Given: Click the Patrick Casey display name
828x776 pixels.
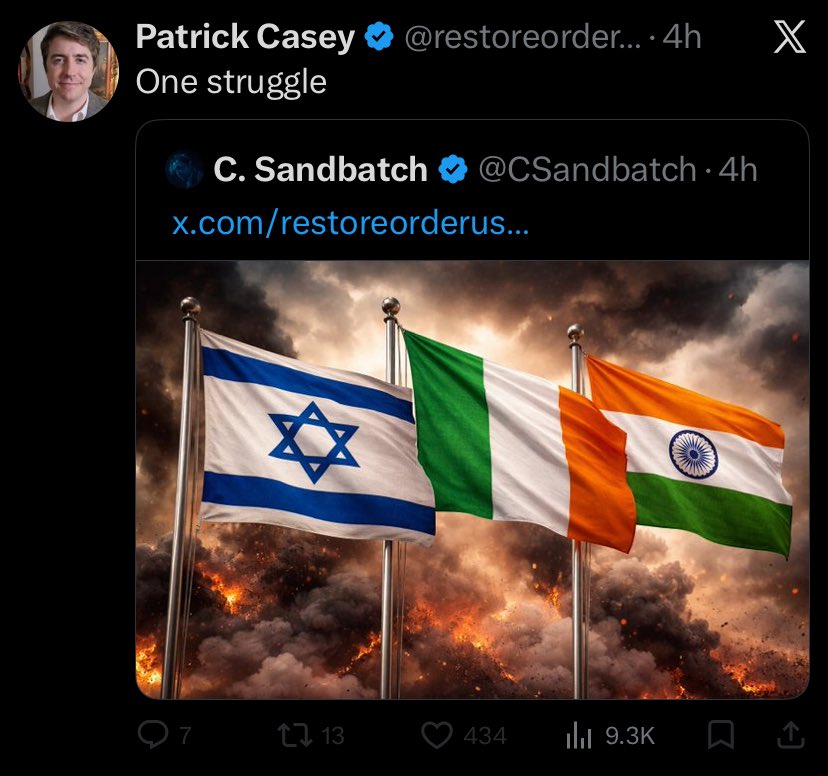Looking at the screenshot, I should [x=245, y=37].
